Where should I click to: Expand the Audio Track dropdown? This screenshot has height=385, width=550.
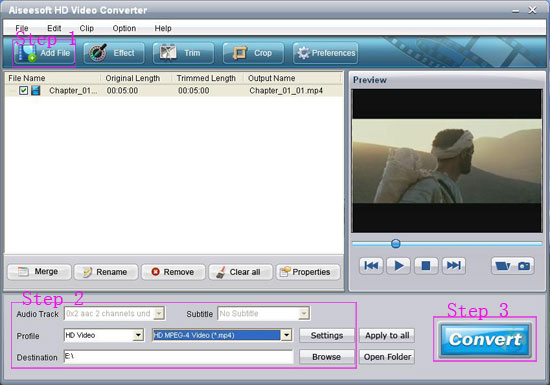[159, 313]
